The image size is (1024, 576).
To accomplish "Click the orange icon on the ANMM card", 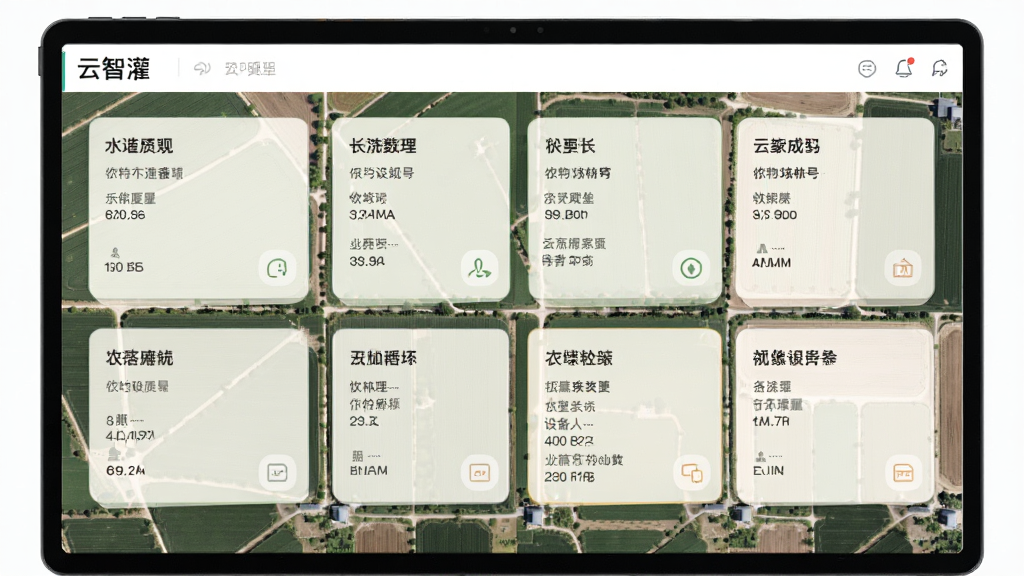I will 903,268.
